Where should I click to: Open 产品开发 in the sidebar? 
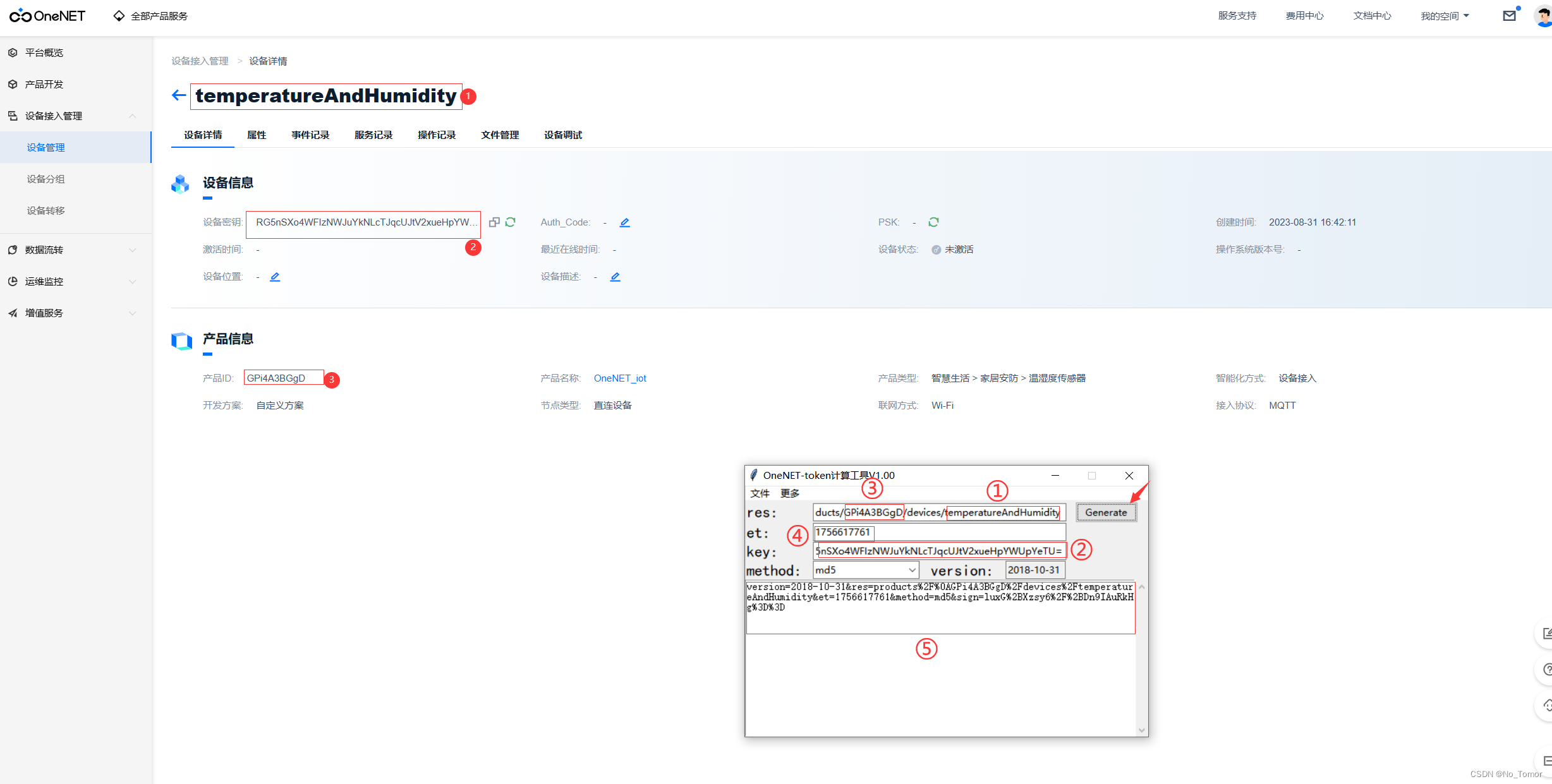pos(44,84)
